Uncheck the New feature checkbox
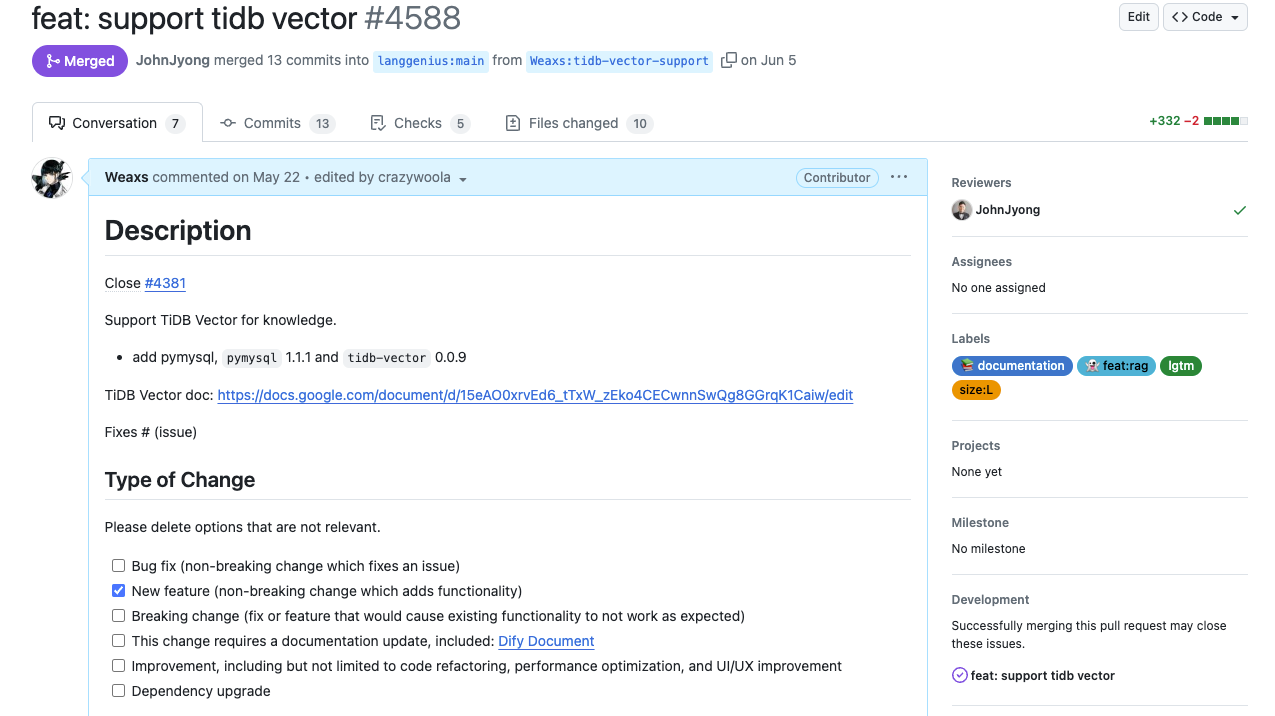This screenshot has width=1275, height=716. 119,591
